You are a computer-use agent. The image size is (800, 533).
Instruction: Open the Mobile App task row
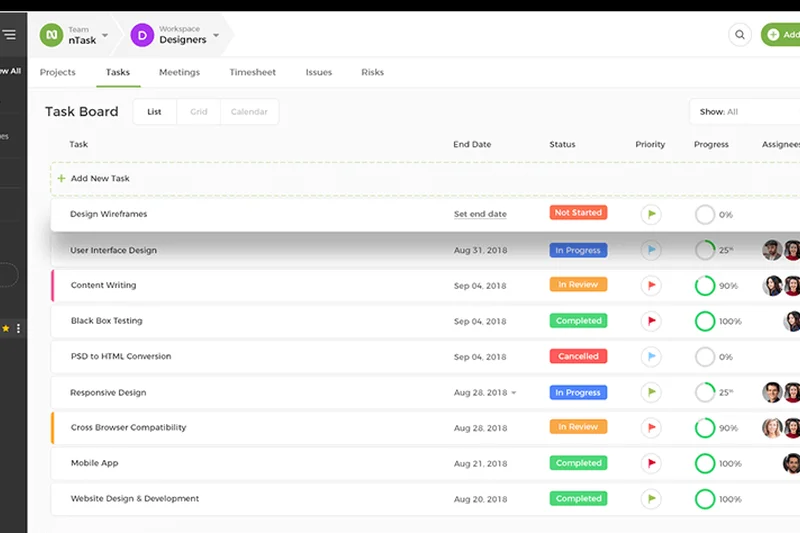click(95, 463)
